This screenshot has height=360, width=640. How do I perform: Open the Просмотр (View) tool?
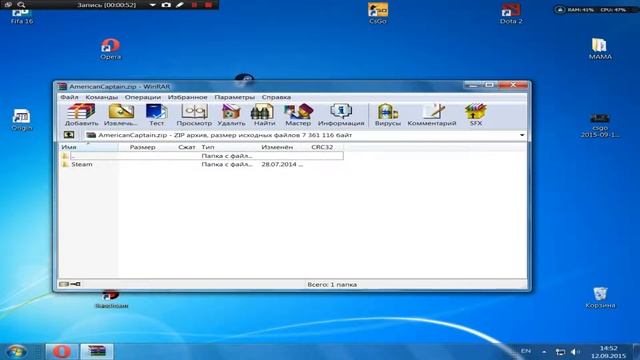pyautogui.click(x=194, y=115)
